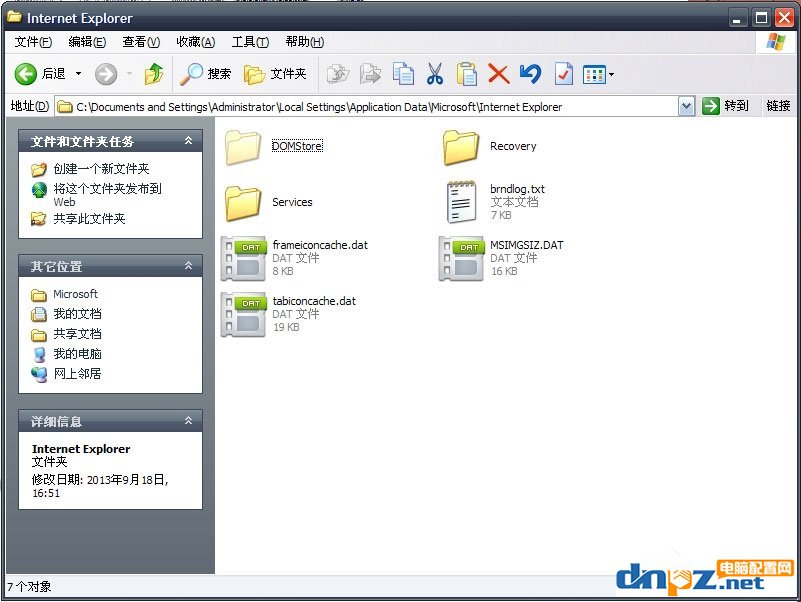Click the Forward arrow button
The image size is (801, 602).
click(x=106, y=75)
